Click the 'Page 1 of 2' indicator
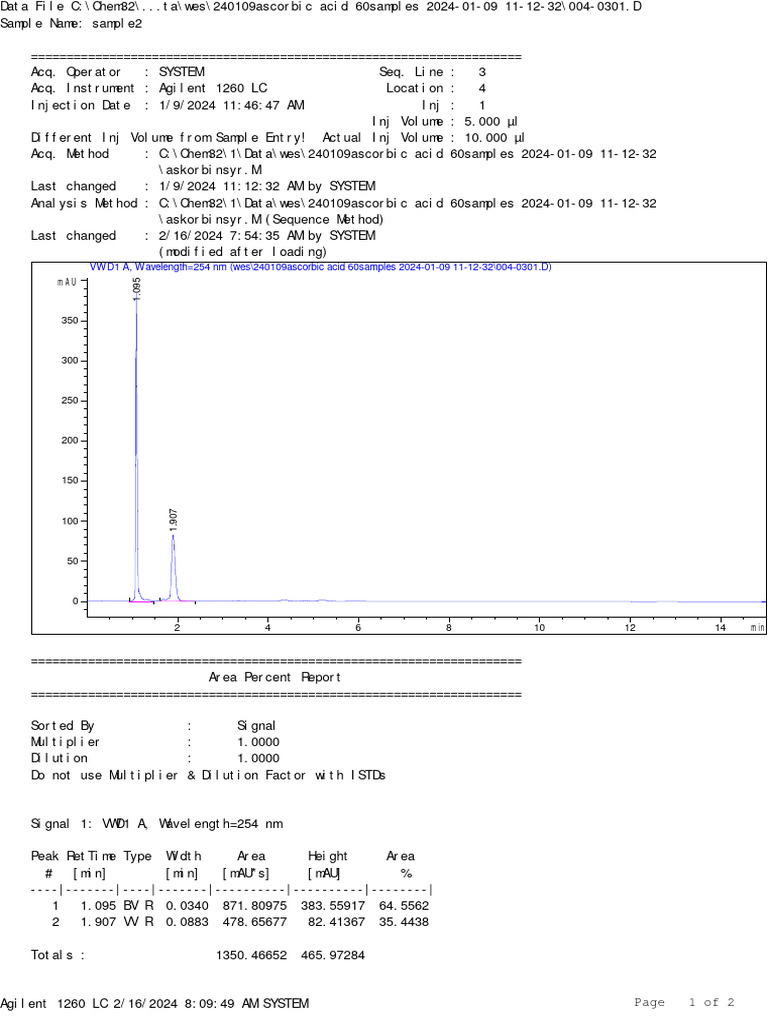The image size is (768, 1024). pos(684,1002)
